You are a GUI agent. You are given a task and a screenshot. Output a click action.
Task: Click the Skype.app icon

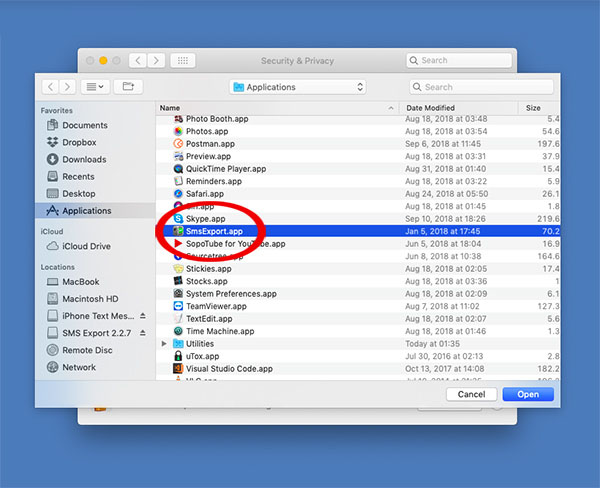coord(178,219)
